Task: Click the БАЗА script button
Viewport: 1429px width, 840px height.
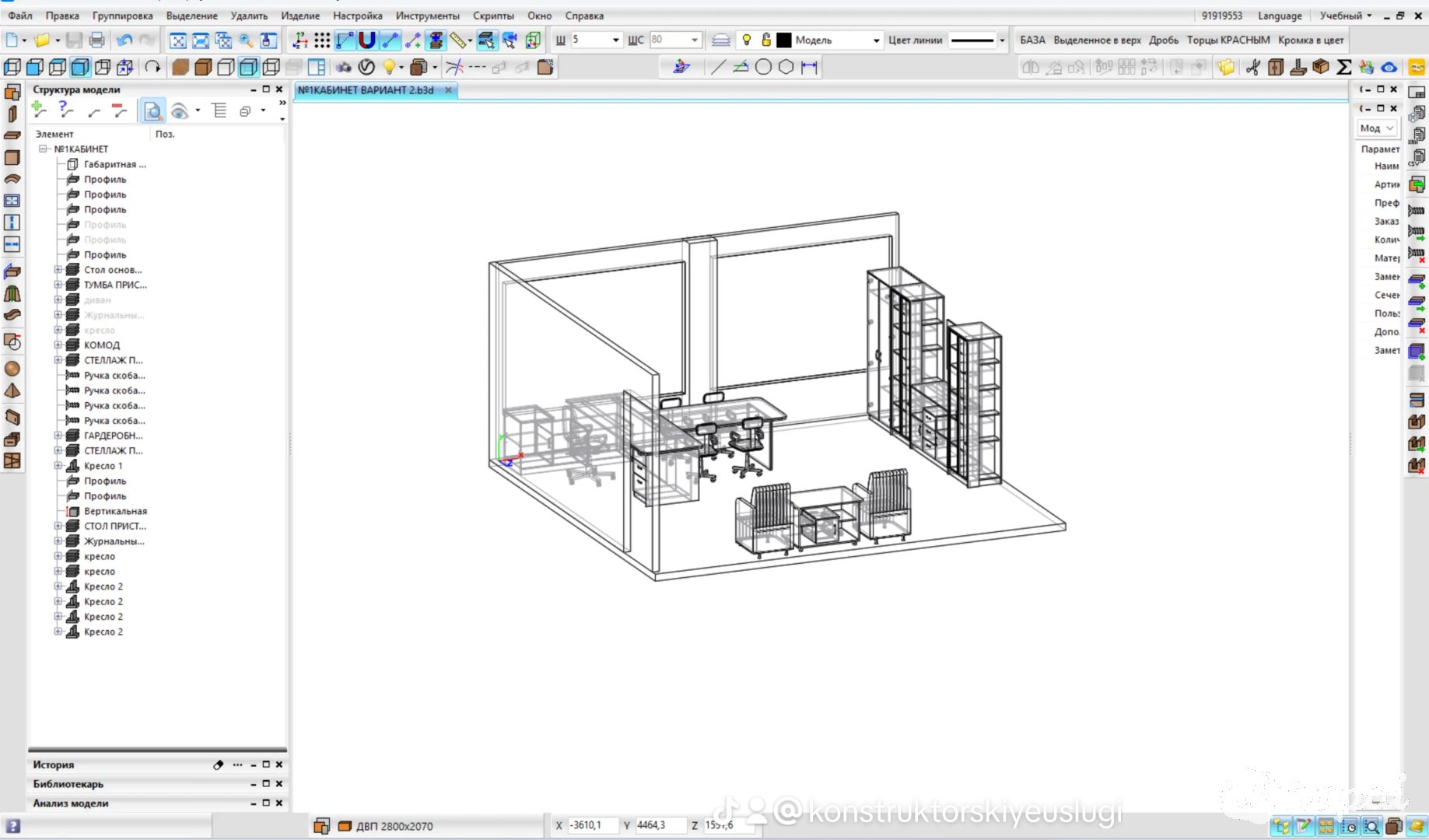Action: (x=1032, y=40)
